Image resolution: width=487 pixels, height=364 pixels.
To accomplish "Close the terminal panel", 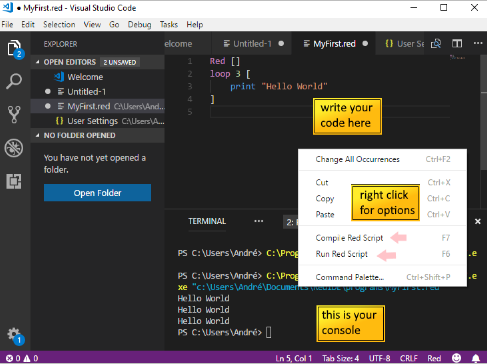I will (478, 221).
